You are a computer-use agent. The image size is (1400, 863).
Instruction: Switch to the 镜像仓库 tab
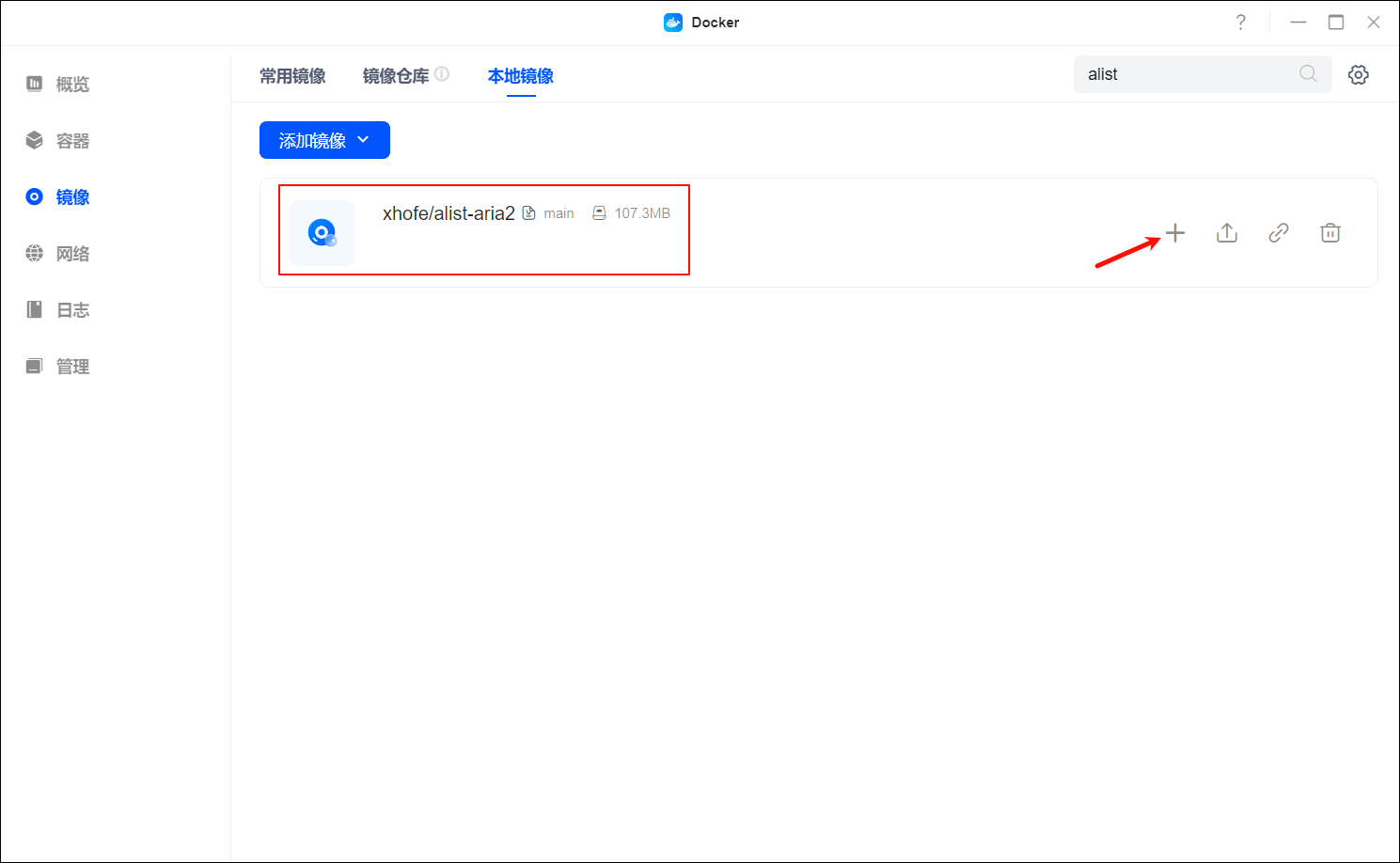tap(395, 76)
